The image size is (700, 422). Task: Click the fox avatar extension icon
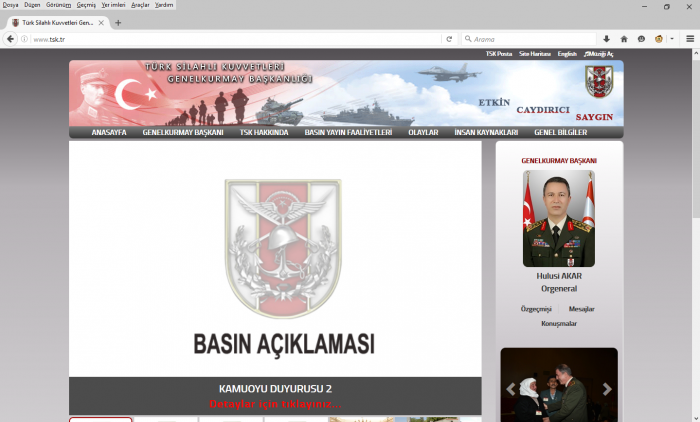(659, 39)
